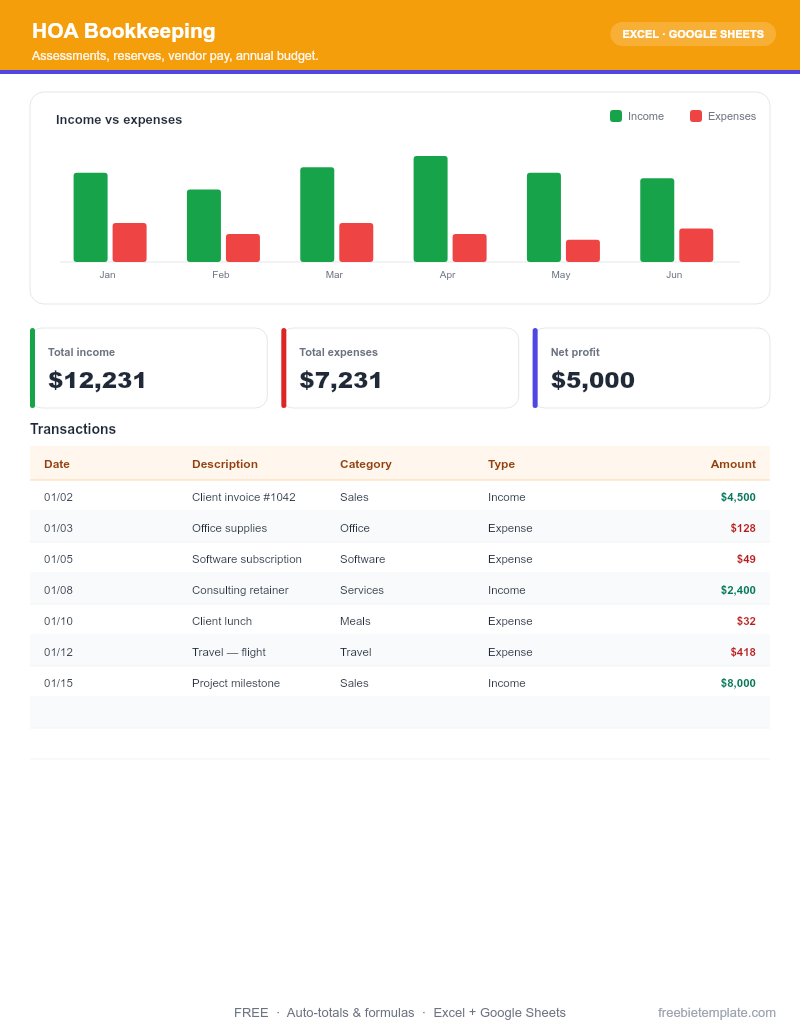800x1035 pixels.
Task: Click the Total expenses value $7,231
Action: tap(341, 380)
